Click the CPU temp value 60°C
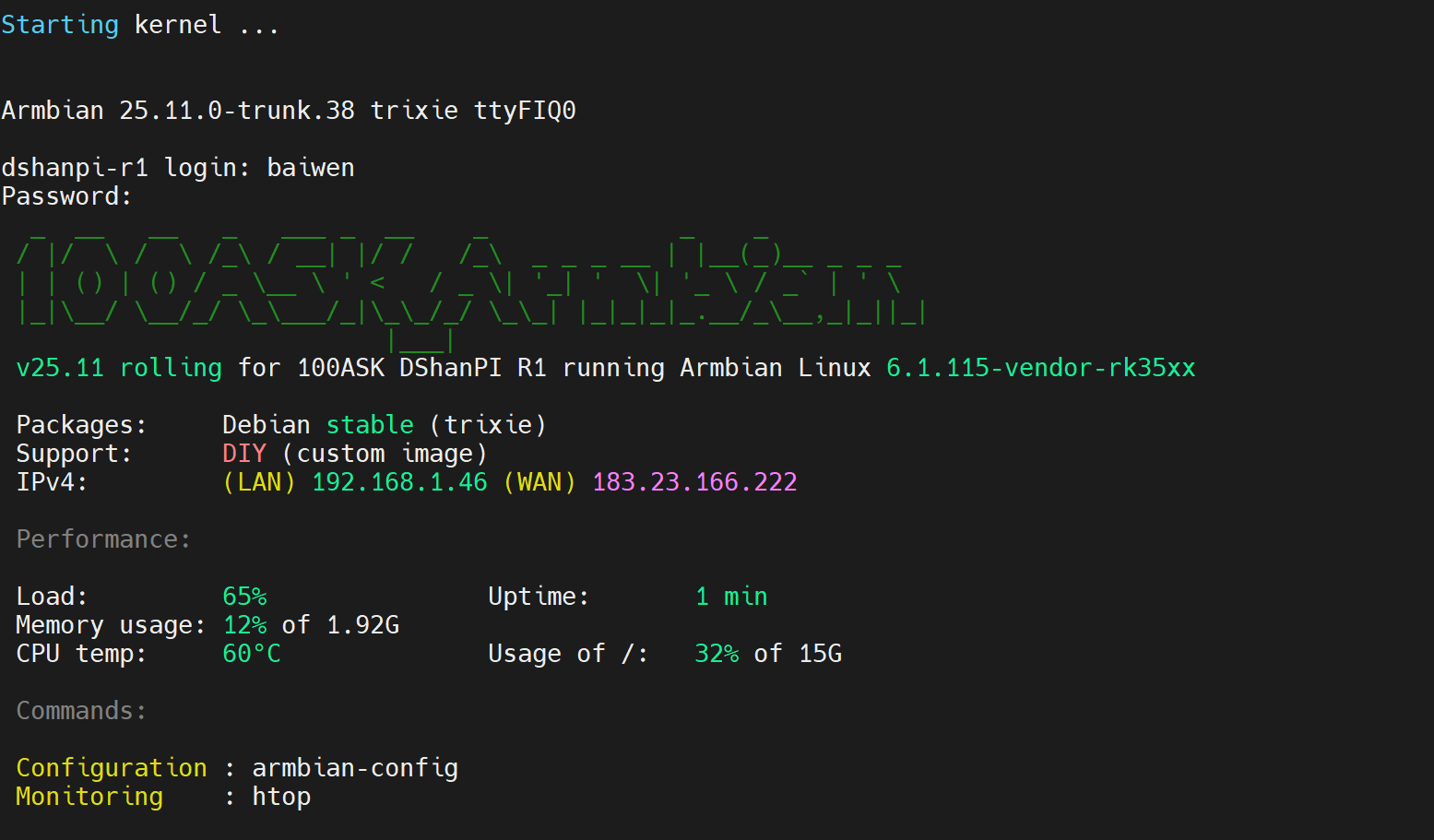Screen dimensions: 1434x840 tap(252, 654)
